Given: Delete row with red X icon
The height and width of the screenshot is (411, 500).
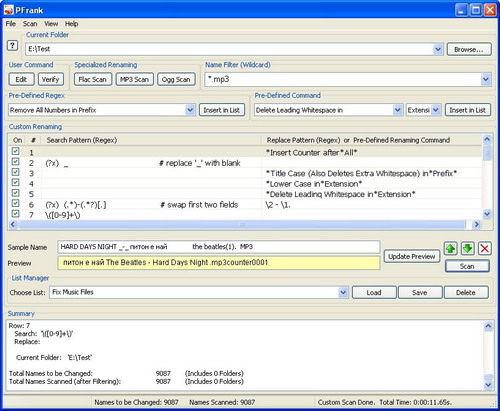Looking at the screenshot, I should point(485,248).
